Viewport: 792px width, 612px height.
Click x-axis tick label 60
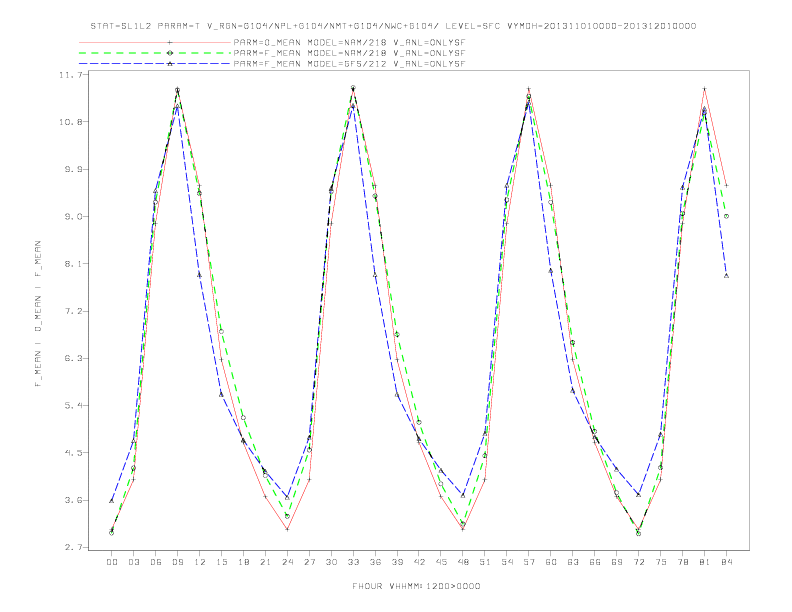click(551, 562)
